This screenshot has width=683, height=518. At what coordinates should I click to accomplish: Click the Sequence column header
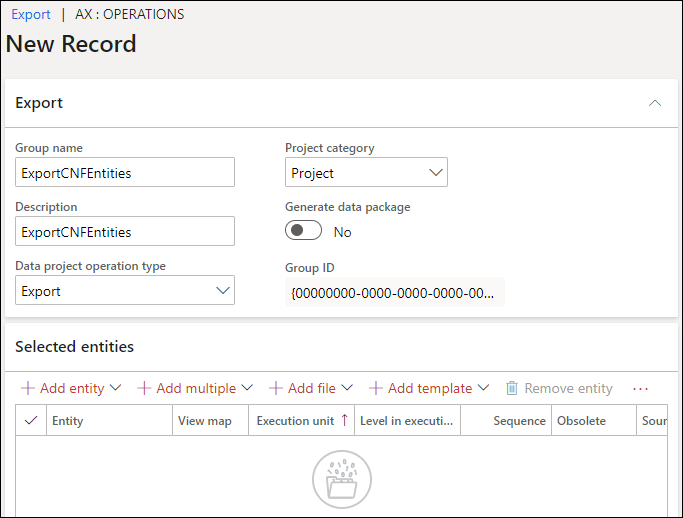click(519, 421)
